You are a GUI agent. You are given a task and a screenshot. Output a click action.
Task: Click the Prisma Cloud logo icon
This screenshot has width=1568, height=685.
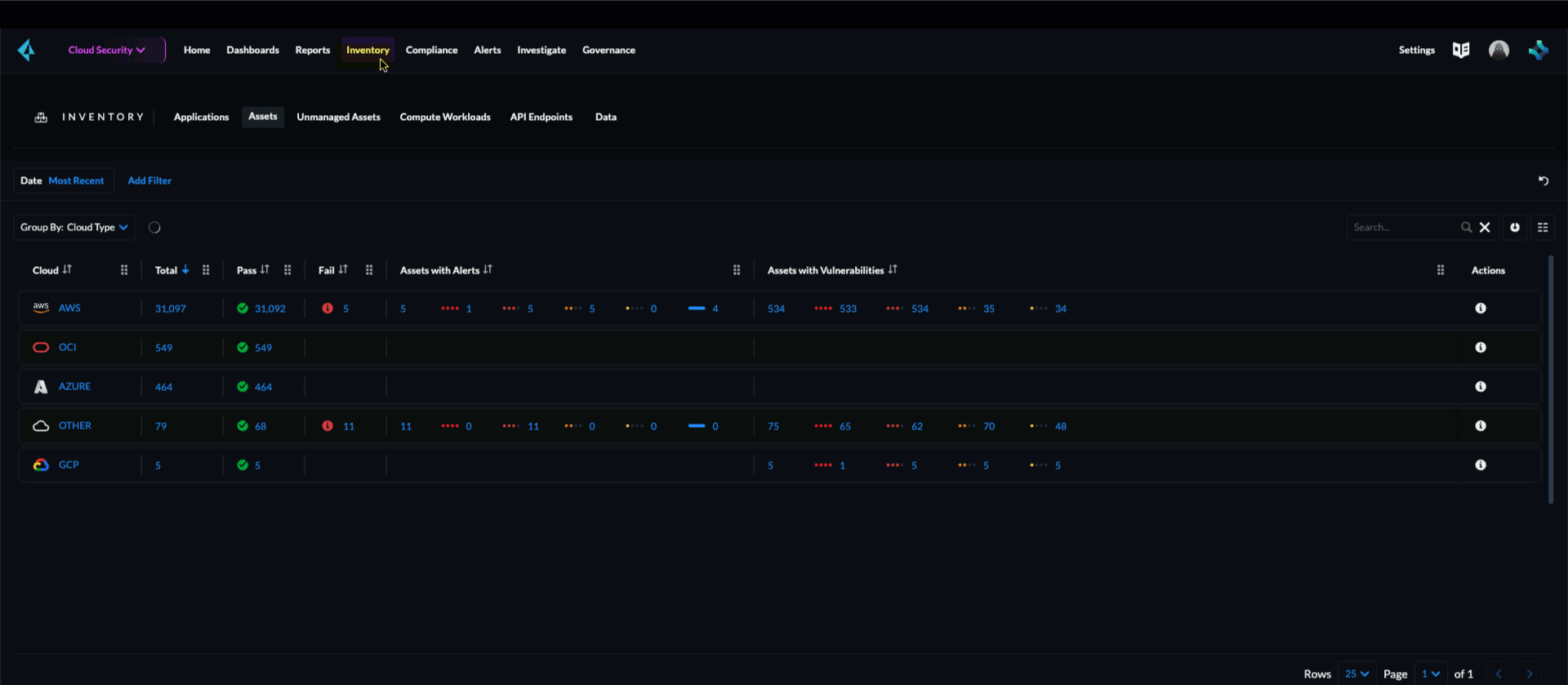coord(26,50)
